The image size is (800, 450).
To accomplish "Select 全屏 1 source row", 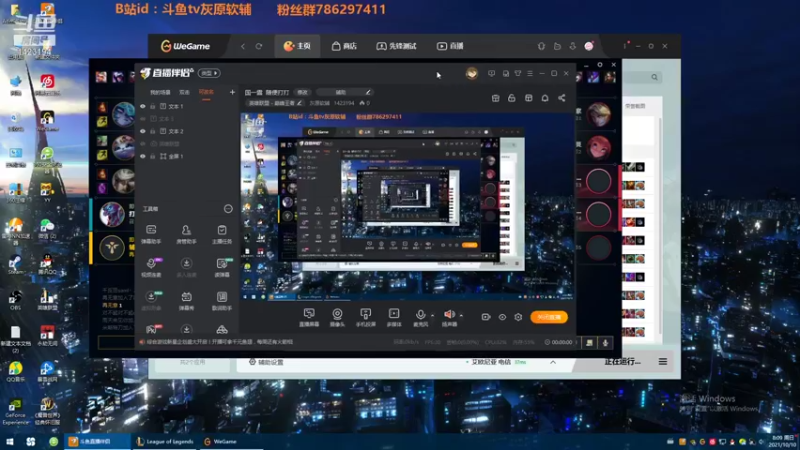I will tap(186, 156).
